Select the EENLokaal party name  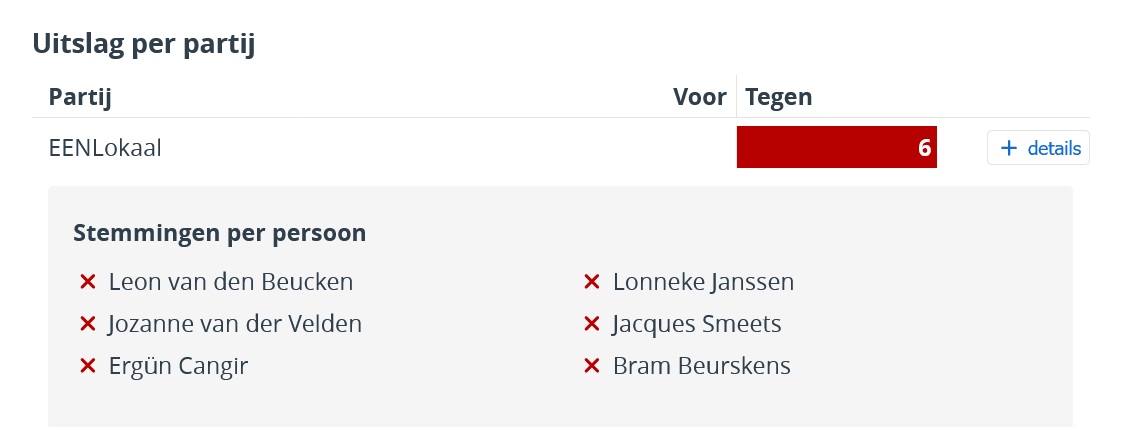pyautogui.click(x=105, y=148)
